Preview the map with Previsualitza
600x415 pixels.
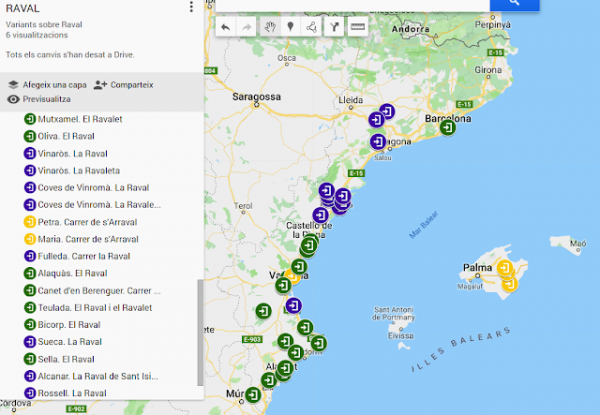pyautogui.click(x=39, y=99)
